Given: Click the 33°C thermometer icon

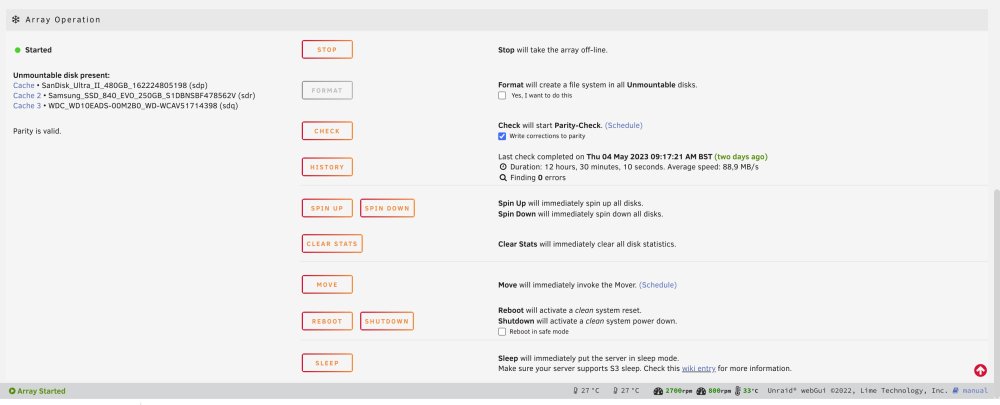Looking at the screenshot, I should pyautogui.click(x=737, y=391).
